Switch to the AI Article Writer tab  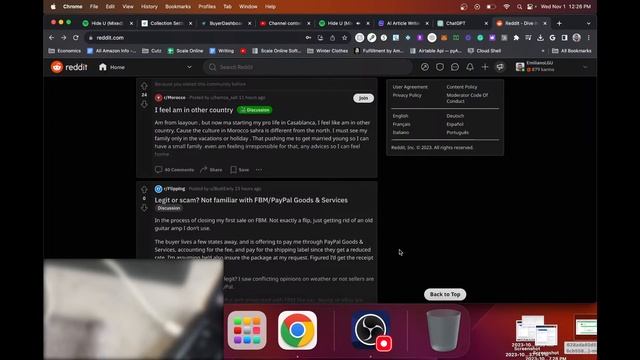(x=403, y=23)
